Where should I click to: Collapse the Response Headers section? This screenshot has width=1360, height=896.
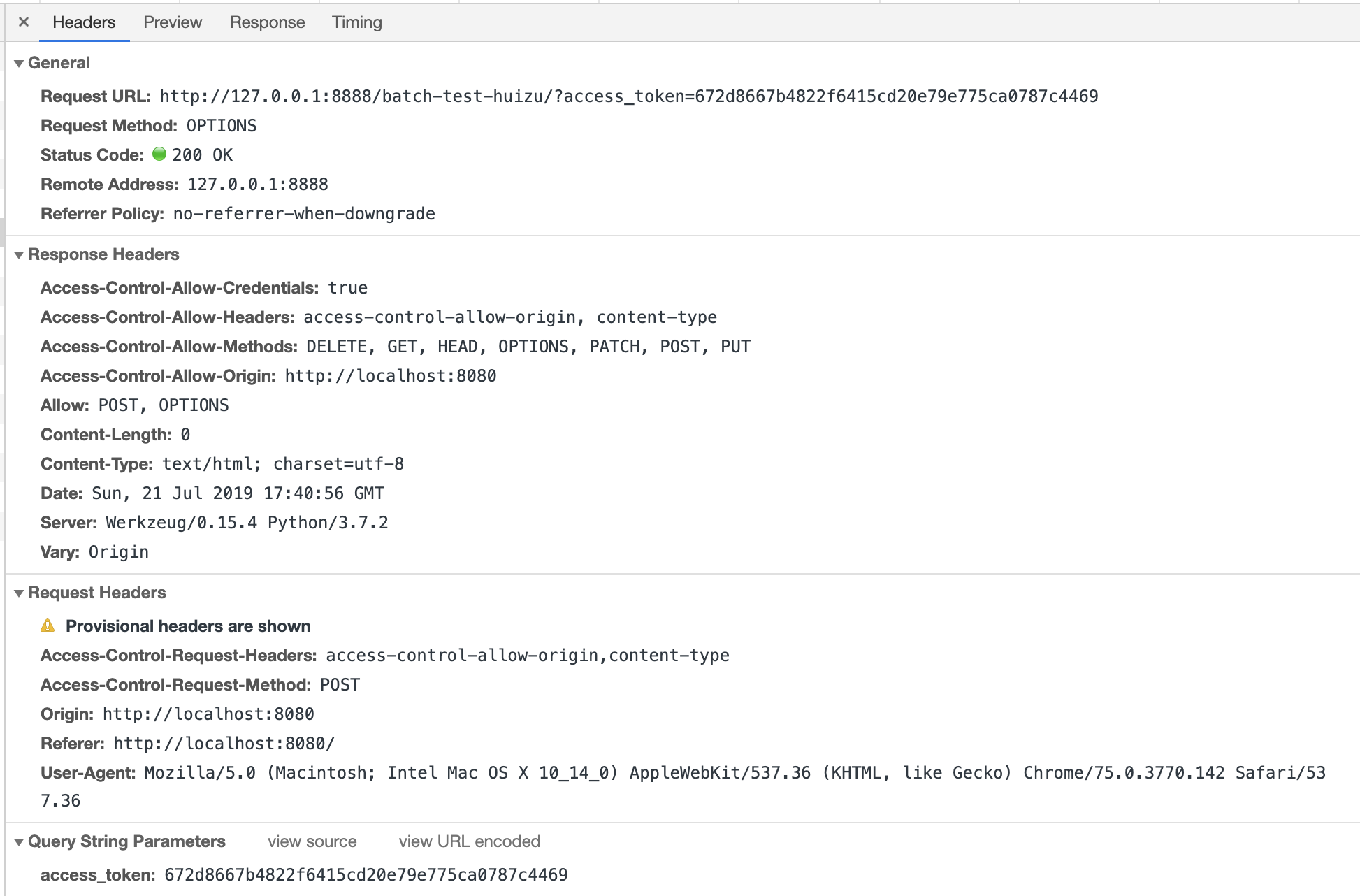pos(19,255)
